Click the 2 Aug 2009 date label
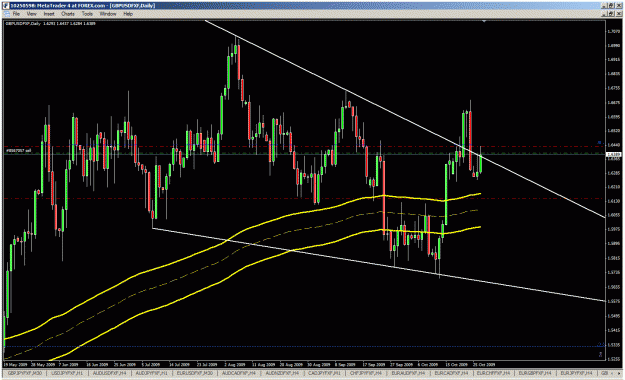Screen dimensions: 625x380 tap(234, 365)
